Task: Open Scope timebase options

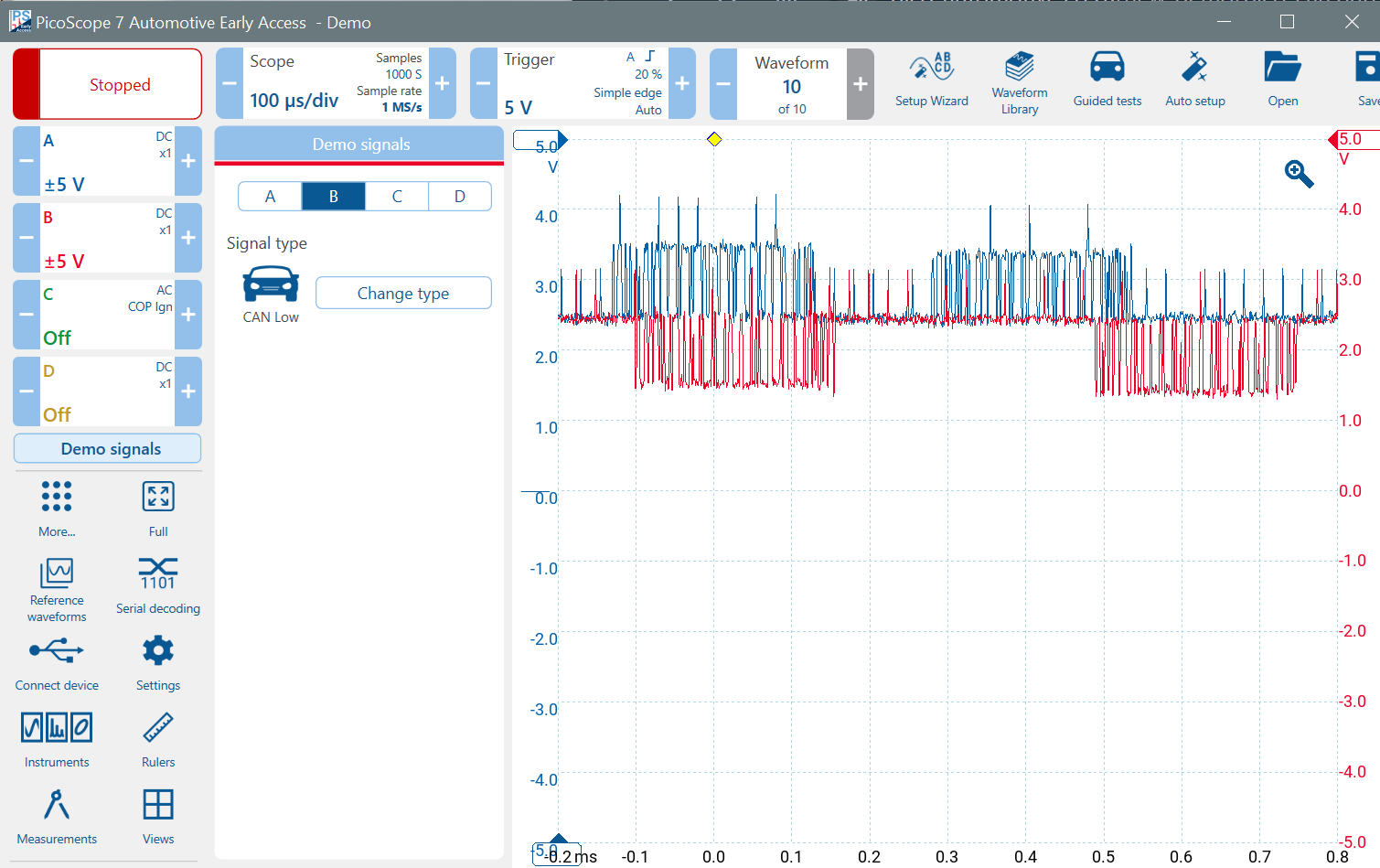Action: pos(336,83)
